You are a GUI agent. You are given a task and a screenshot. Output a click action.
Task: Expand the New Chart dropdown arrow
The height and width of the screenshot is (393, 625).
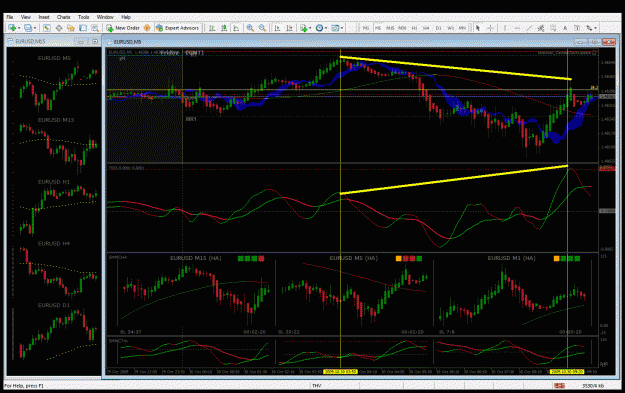[x=19, y=28]
